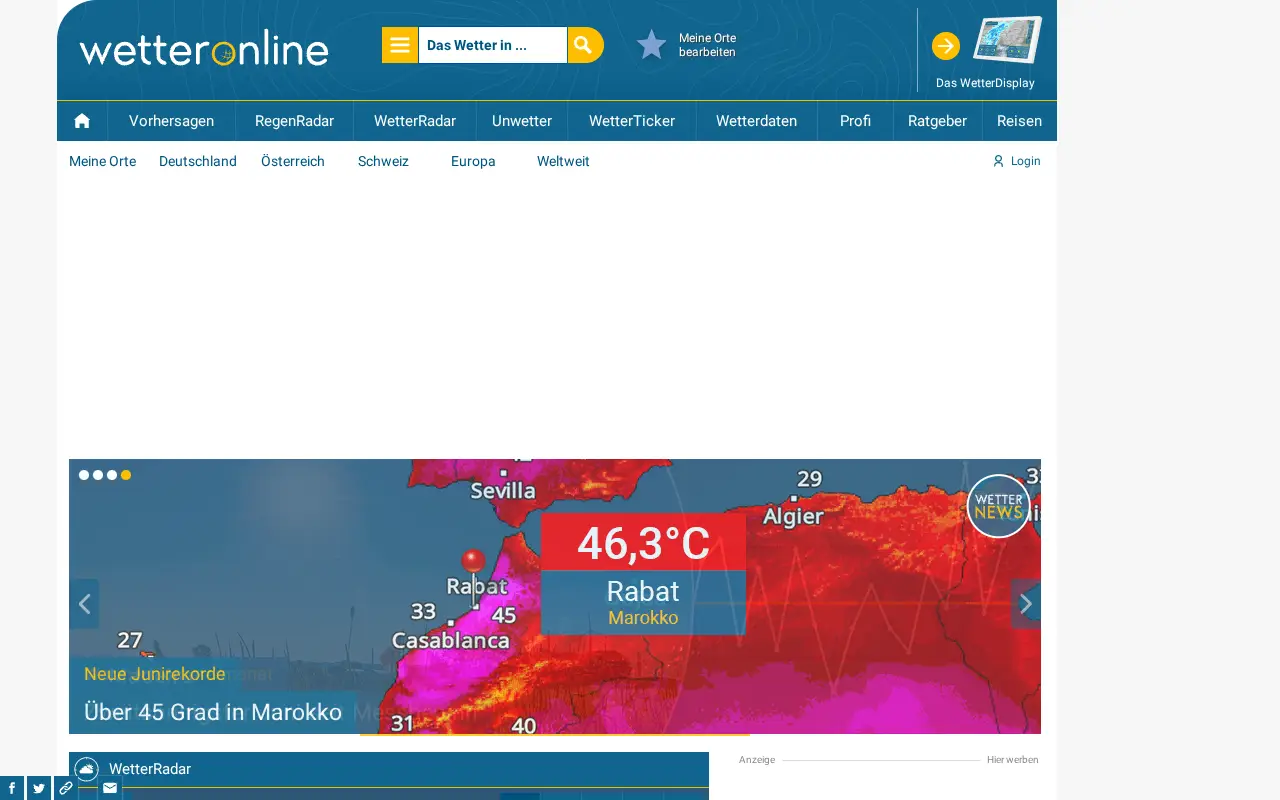Screen dimensions: 1280x800
Task: Open the headline "Über 45 Grad in Marokko"
Action: coord(213,712)
